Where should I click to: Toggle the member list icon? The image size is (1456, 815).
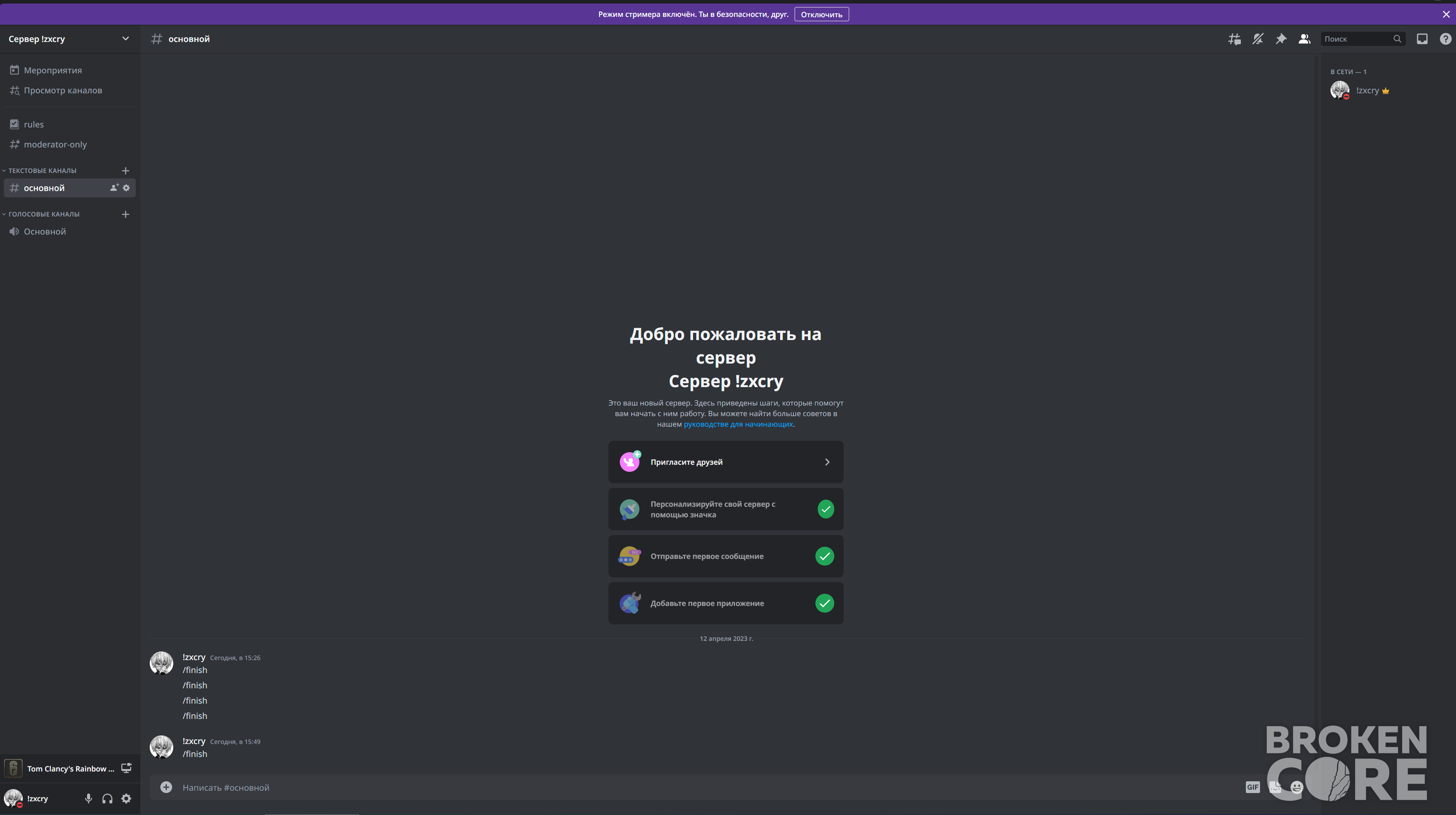(1304, 39)
